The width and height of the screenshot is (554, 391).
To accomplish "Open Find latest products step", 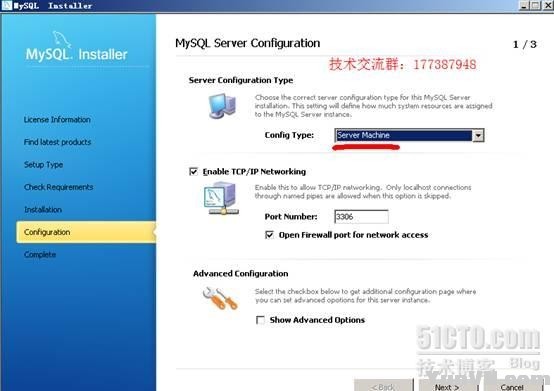I will [58, 142].
